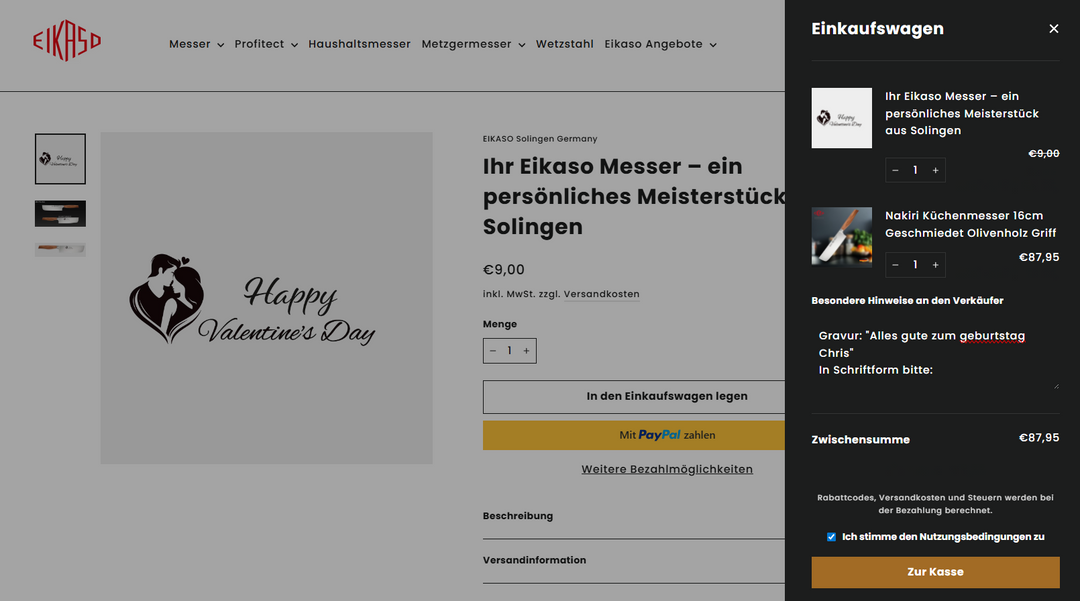Close the Einkaufswagen cart panel
This screenshot has width=1080, height=601.
coord(1053,29)
